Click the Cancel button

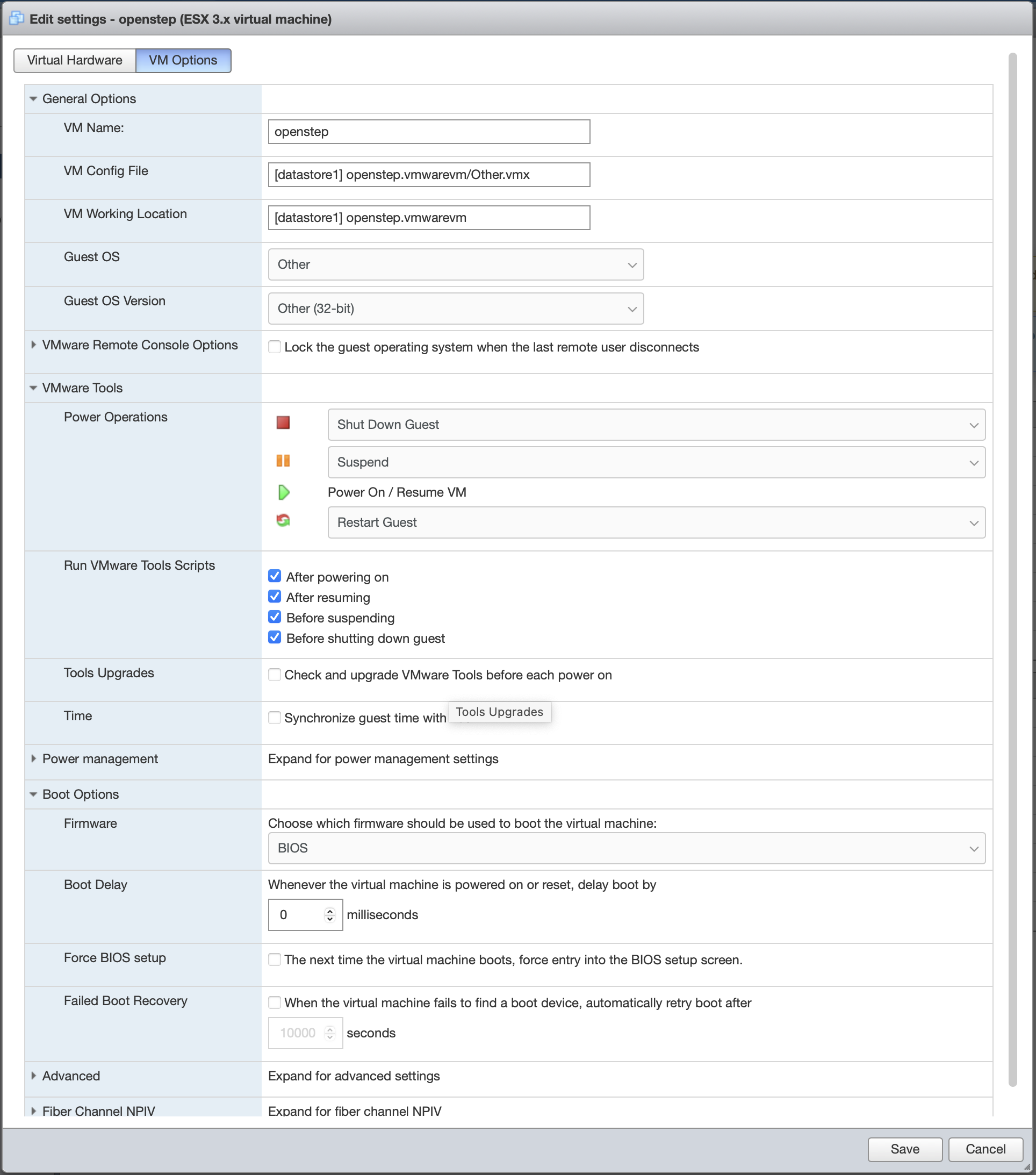pyautogui.click(x=985, y=1149)
